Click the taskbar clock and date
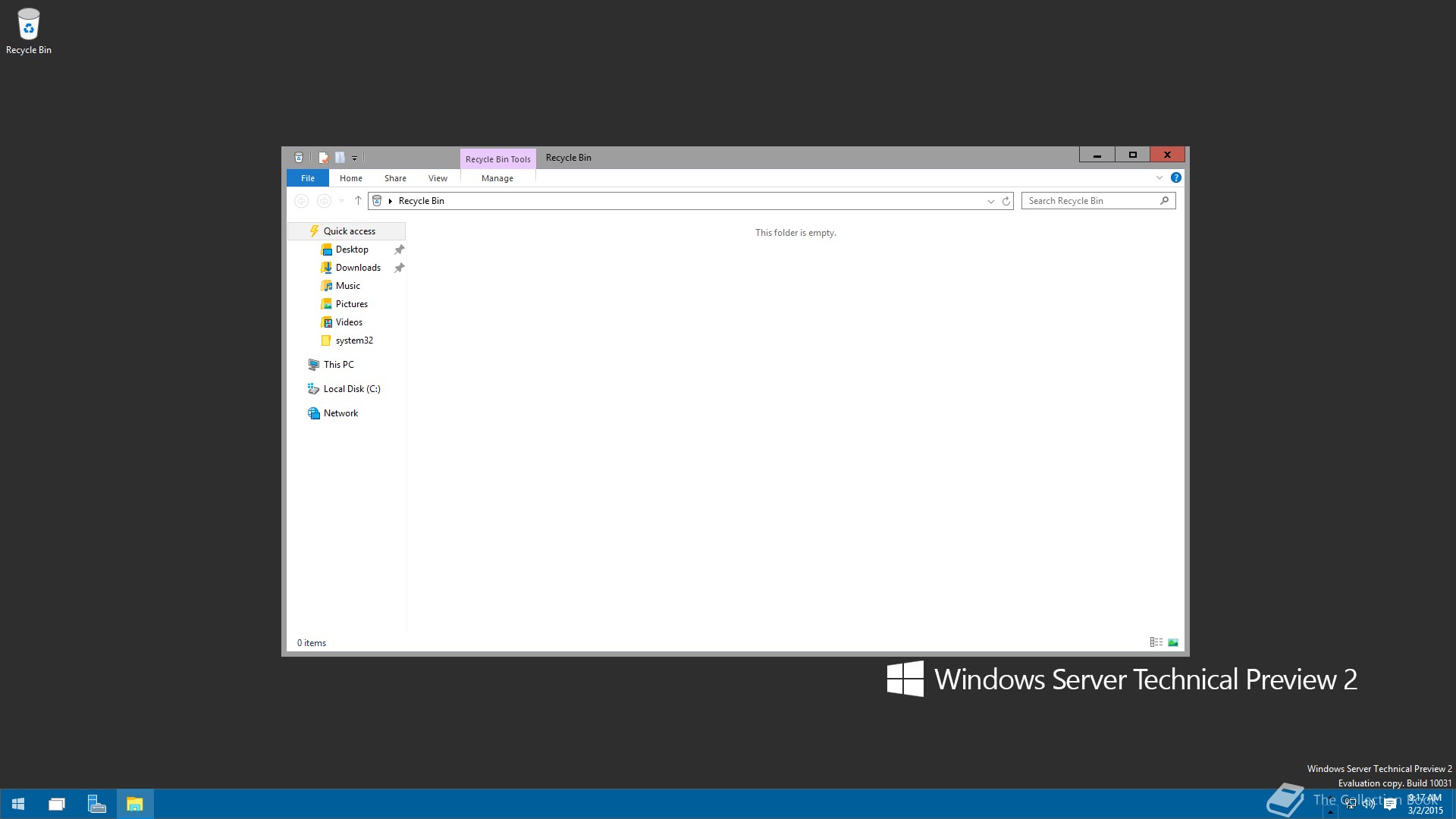Screen dimensions: 1456x819 click(x=1425, y=804)
